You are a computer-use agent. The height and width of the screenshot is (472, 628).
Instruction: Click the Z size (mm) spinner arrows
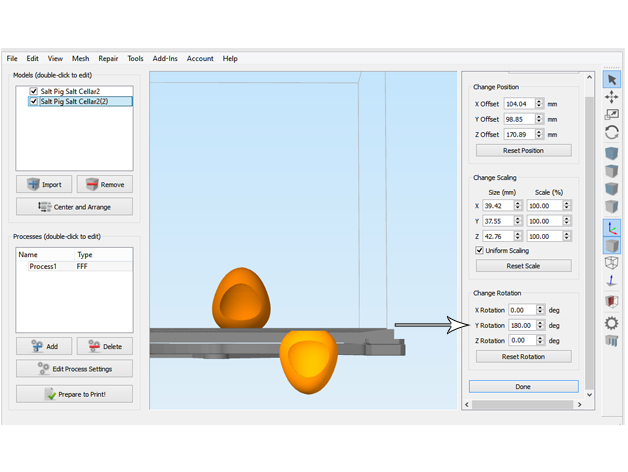pos(517,236)
